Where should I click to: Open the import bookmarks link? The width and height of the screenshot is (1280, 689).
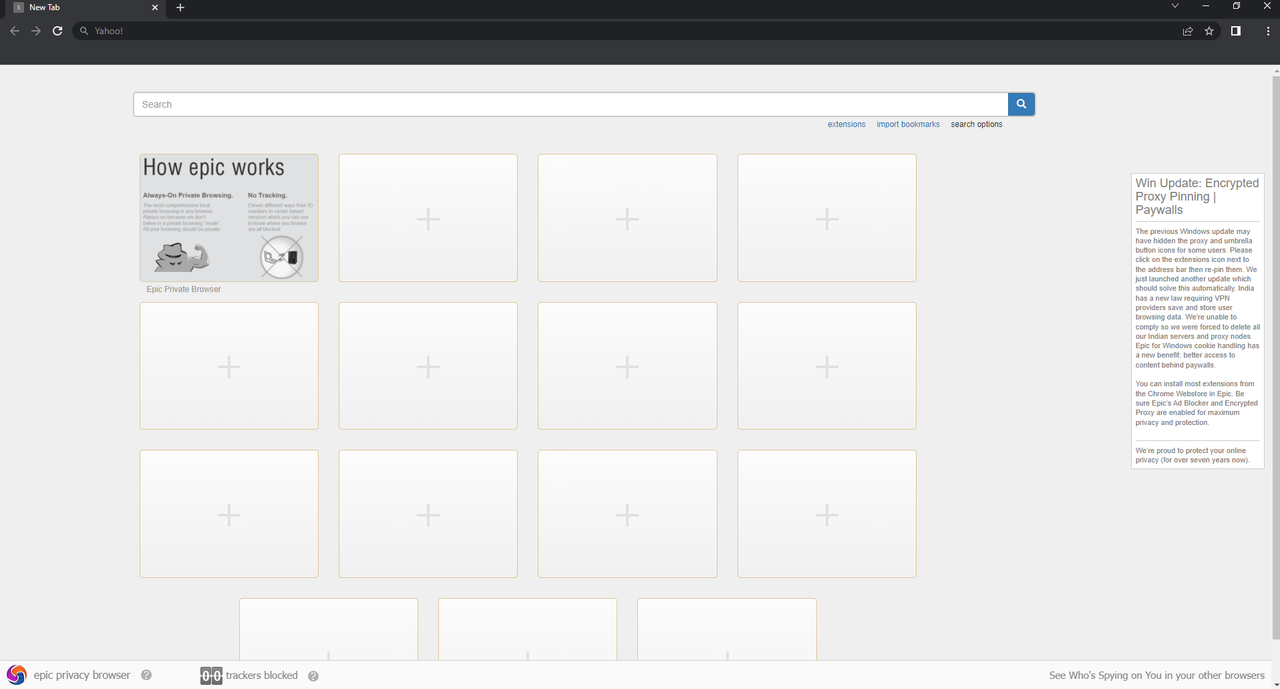pyautogui.click(x=908, y=124)
